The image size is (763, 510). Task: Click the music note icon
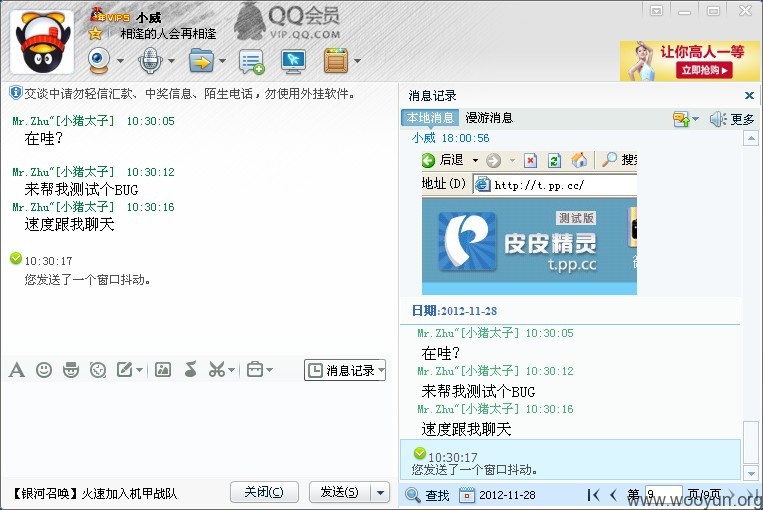click(x=190, y=370)
